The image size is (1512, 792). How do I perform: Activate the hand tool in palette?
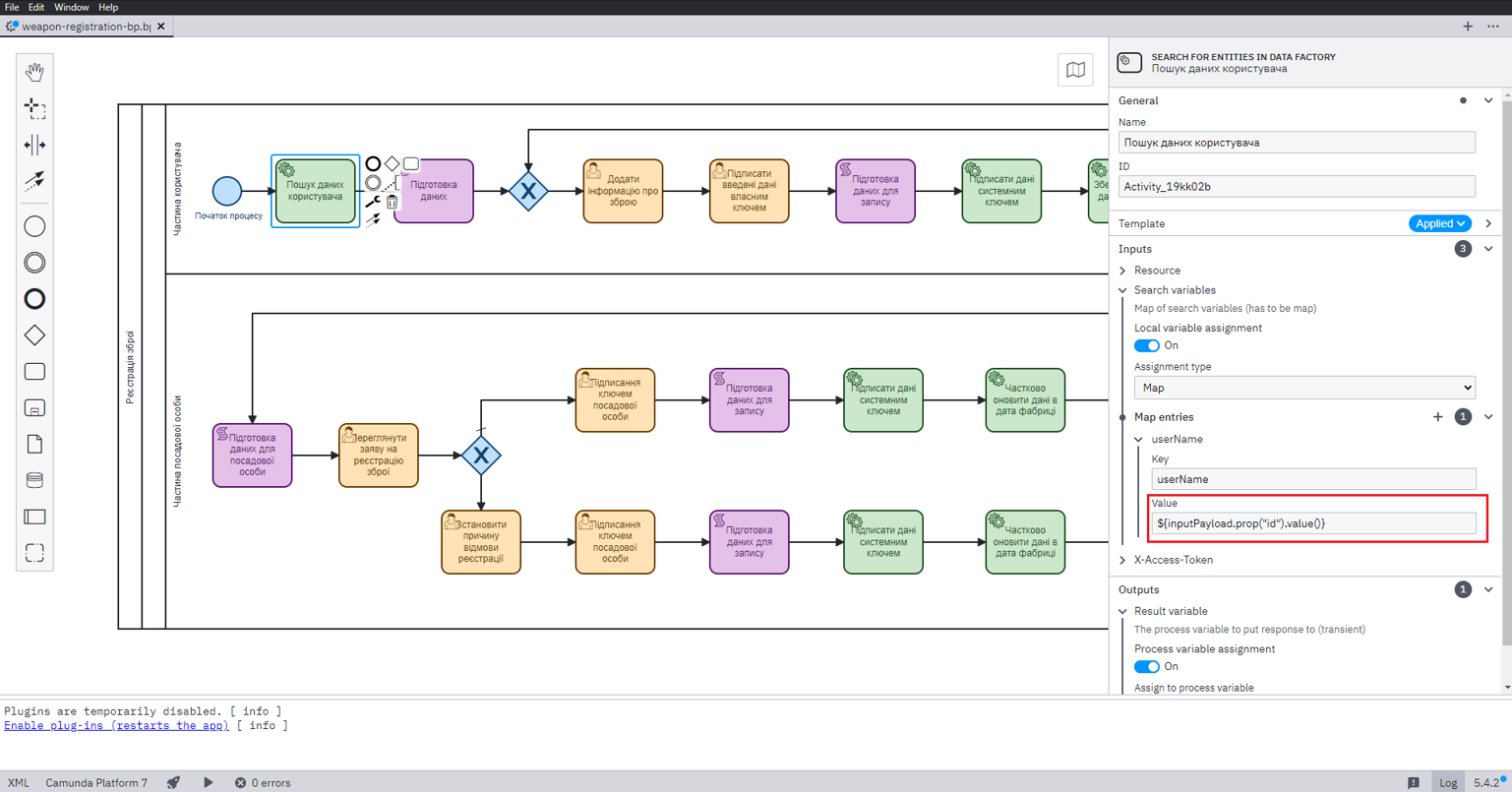click(x=34, y=72)
